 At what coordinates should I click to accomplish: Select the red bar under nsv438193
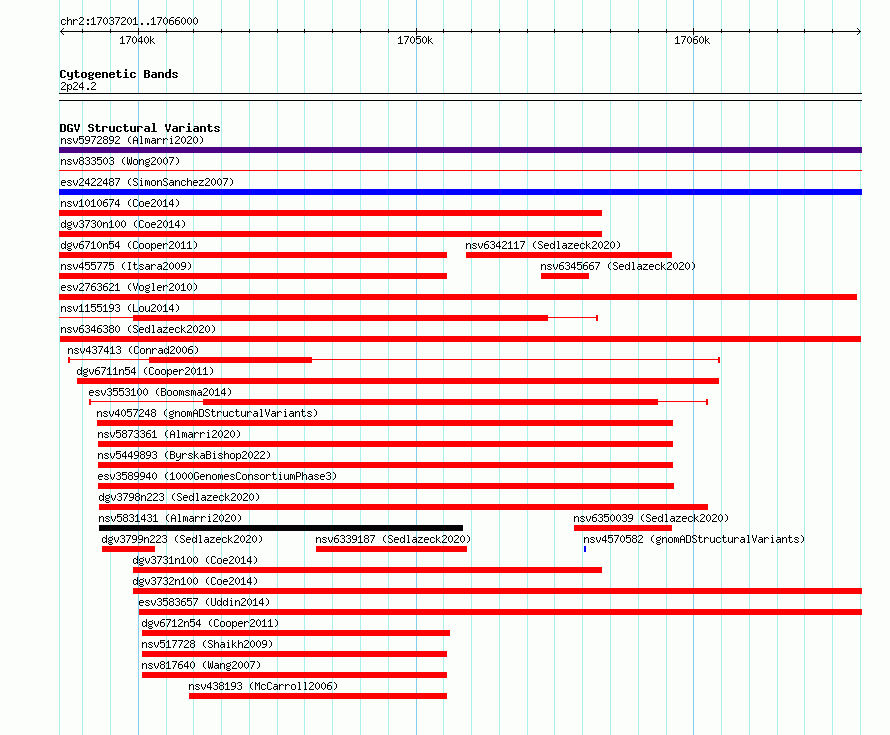(x=318, y=696)
